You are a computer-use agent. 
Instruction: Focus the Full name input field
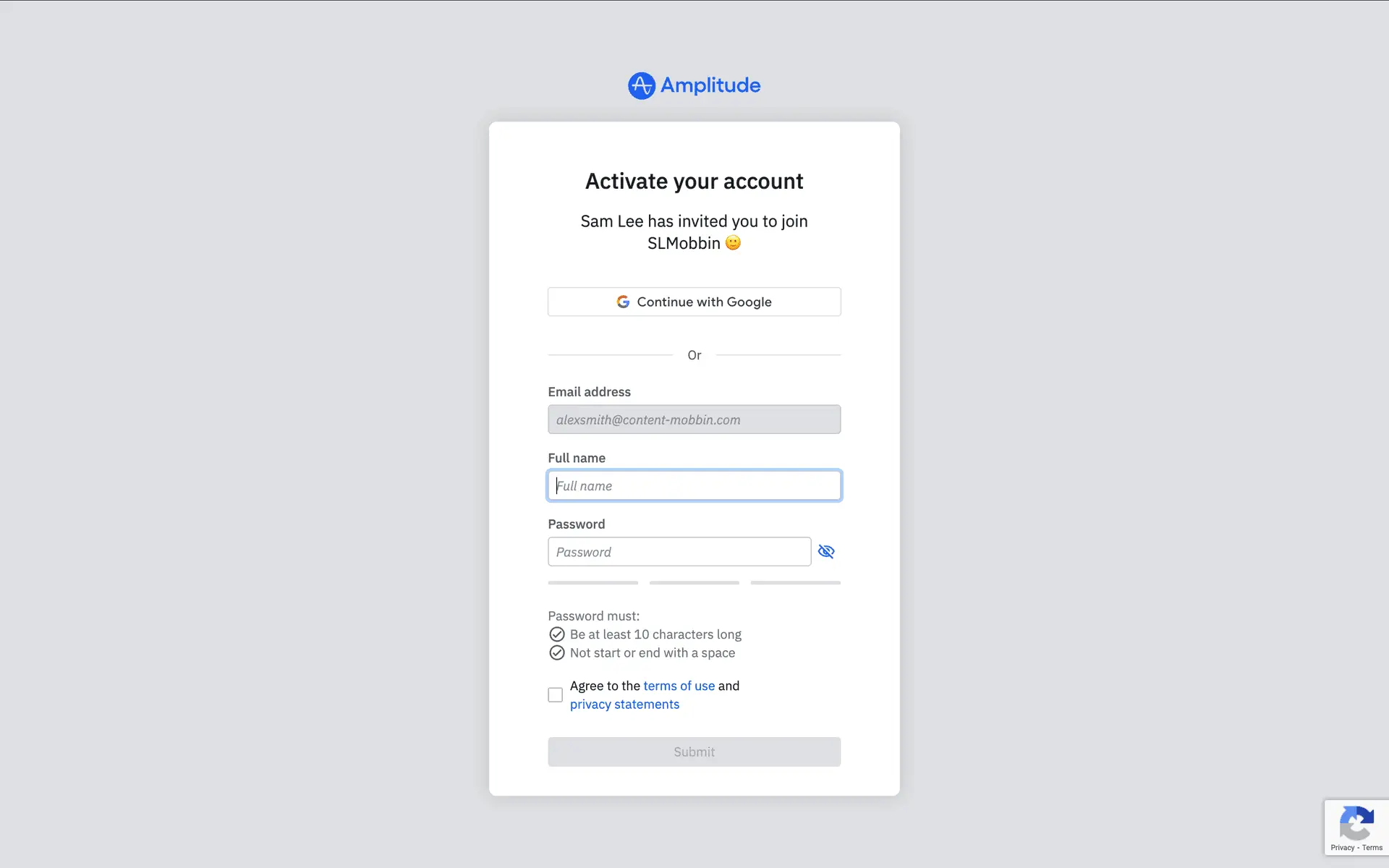pos(694,485)
